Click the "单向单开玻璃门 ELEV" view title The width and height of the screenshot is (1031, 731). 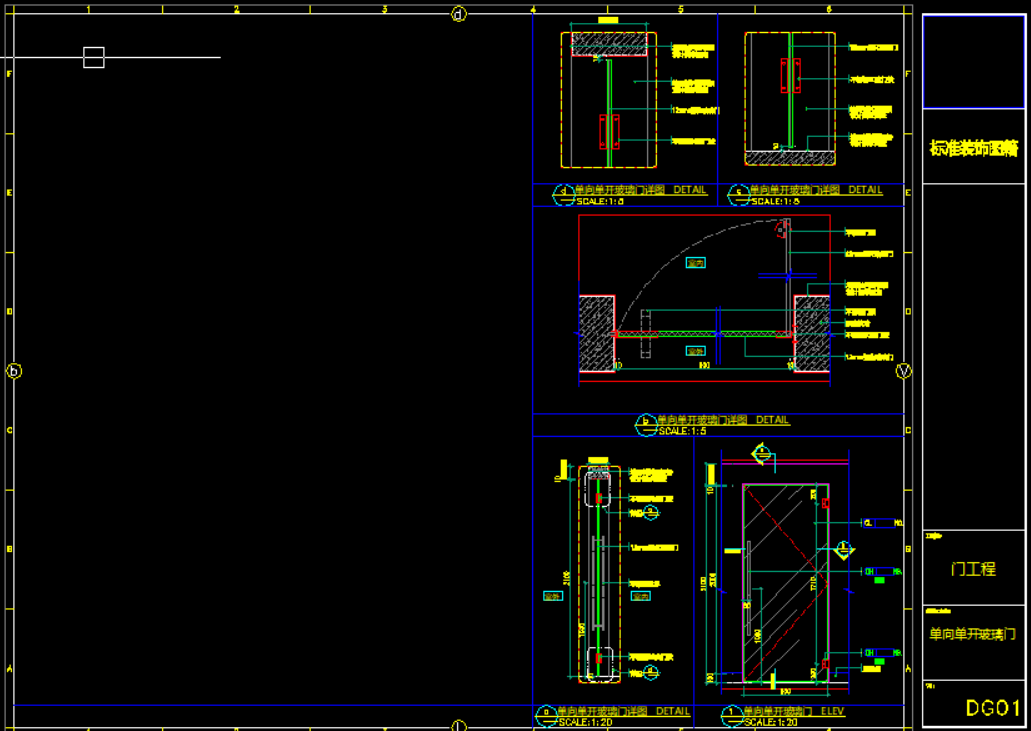pyautogui.click(x=794, y=711)
